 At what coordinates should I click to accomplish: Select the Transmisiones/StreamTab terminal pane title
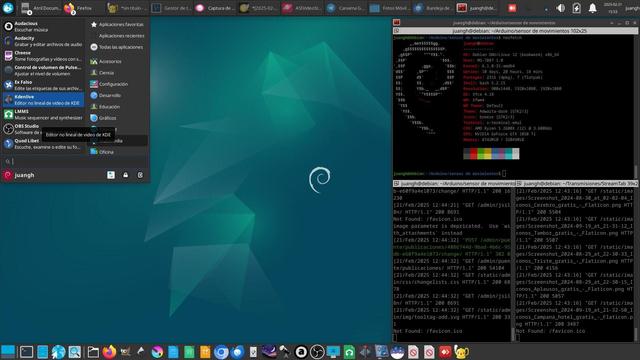[x=576, y=184]
